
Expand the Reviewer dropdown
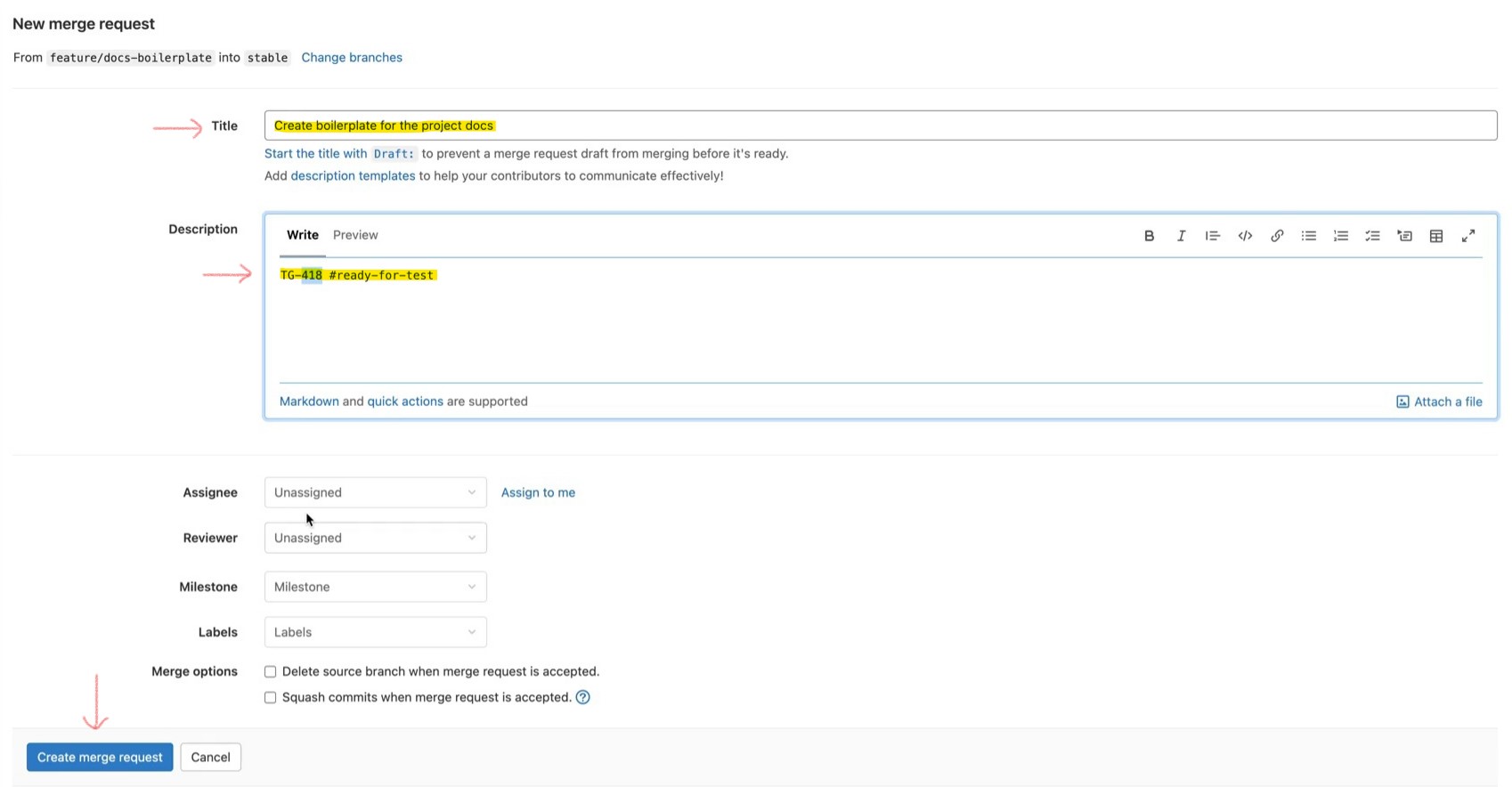[x=375, y=538]
